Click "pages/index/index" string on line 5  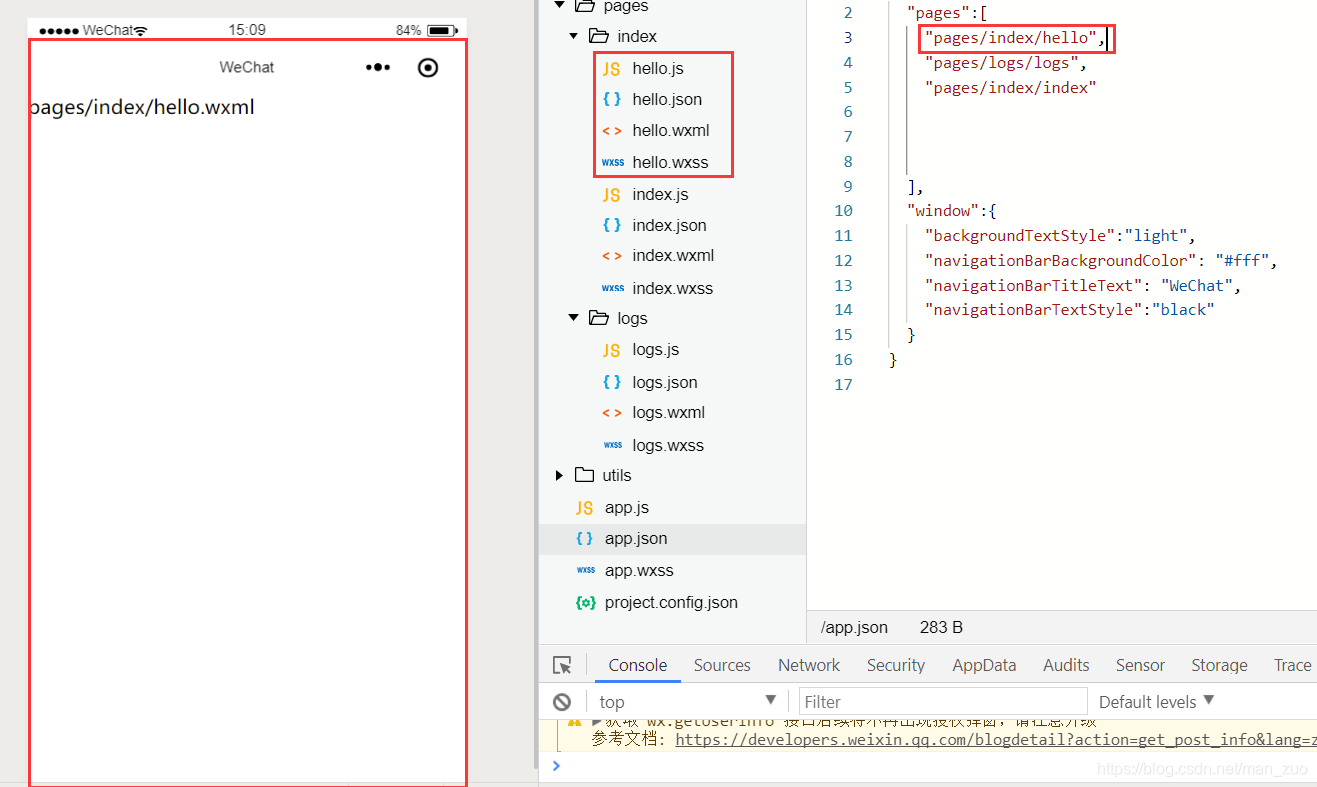[x=1010, y=87]
